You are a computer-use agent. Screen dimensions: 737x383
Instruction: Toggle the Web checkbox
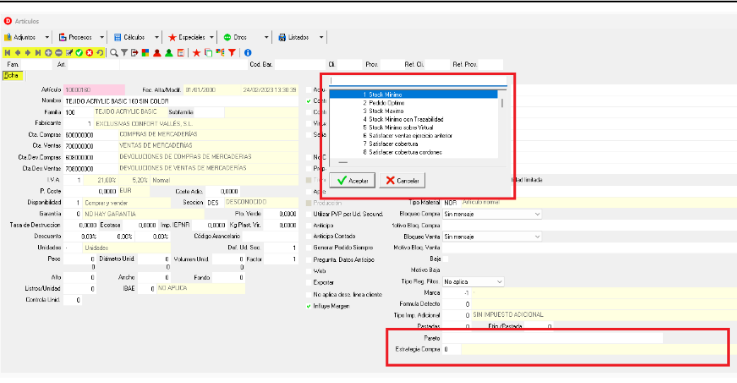[x=309, y=271]
